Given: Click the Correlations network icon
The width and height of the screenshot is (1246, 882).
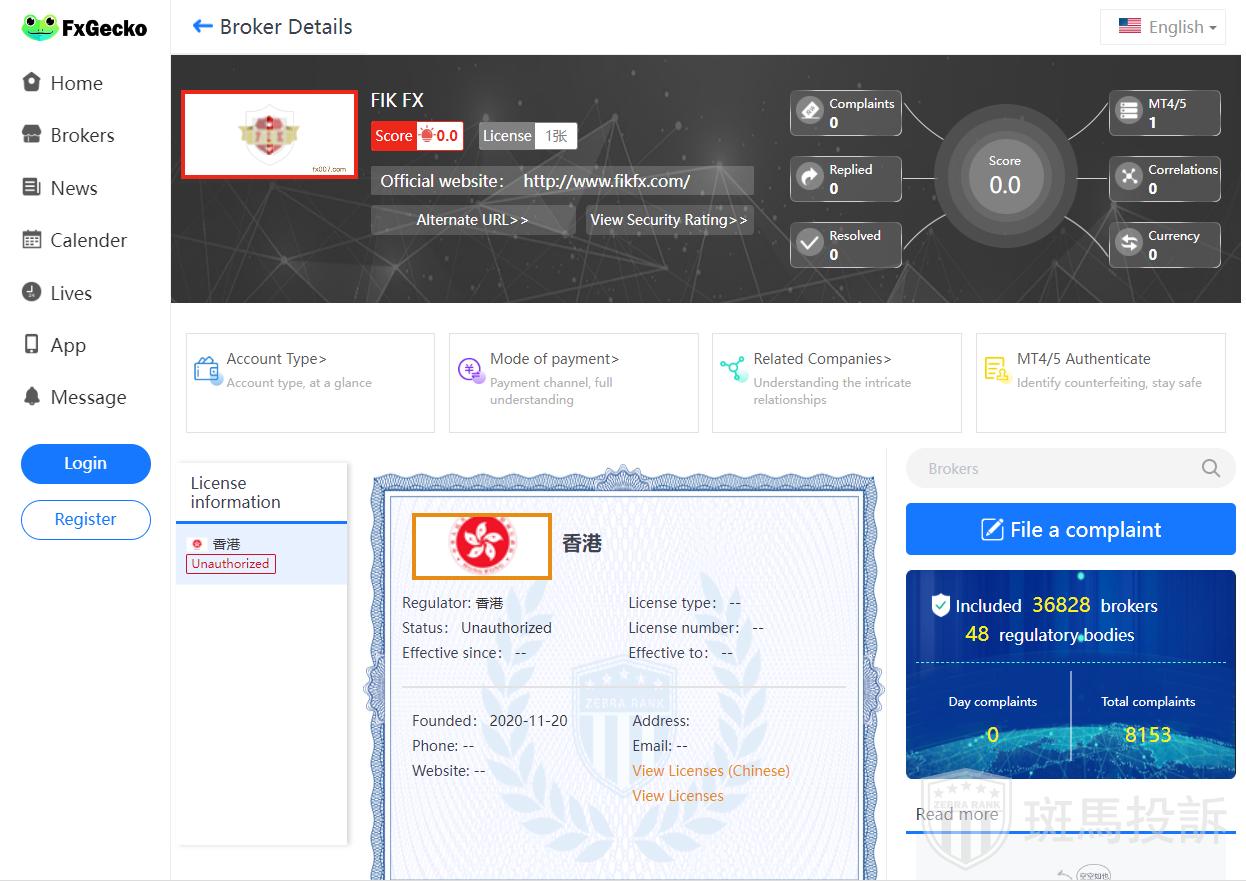Looking at the screenshot, I should (x=1129, y=178).
